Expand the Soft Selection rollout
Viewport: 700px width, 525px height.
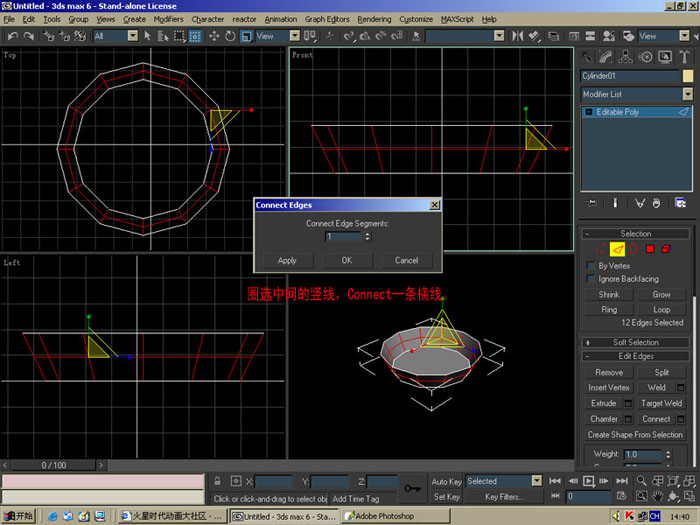click(635, 343)
